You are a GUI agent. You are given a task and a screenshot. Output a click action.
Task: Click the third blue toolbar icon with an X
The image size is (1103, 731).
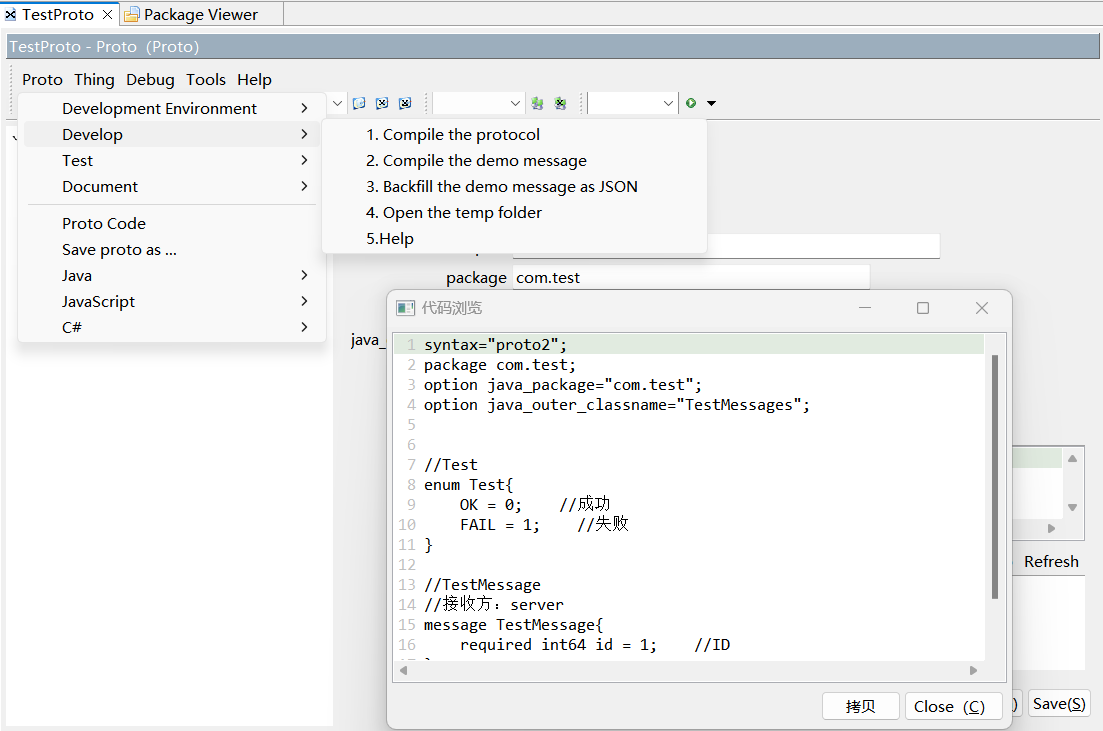(405, 103)
